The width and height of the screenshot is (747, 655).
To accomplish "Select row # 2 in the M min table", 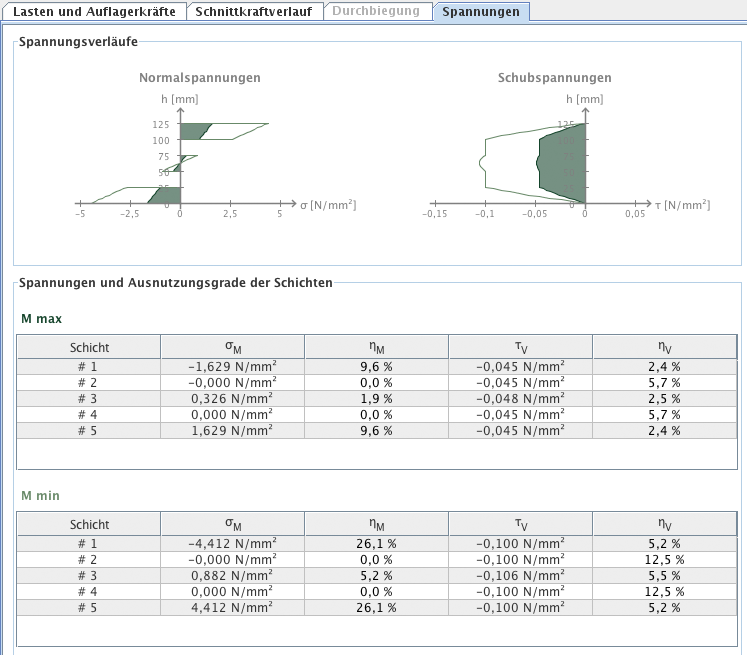I will click(x=89, y=558).
